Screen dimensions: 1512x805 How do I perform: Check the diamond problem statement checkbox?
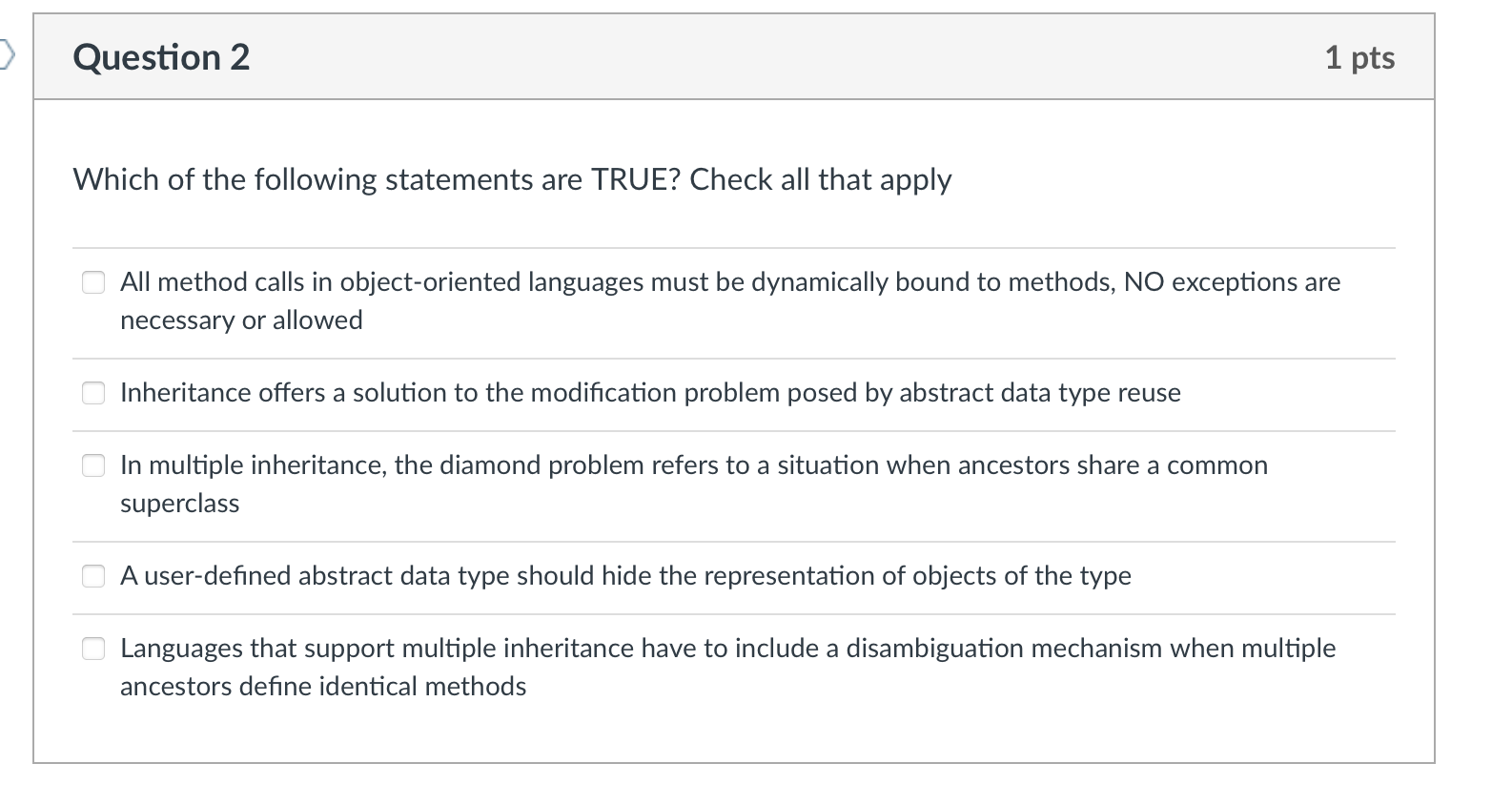pyautogui.click(x=93, y=465)
